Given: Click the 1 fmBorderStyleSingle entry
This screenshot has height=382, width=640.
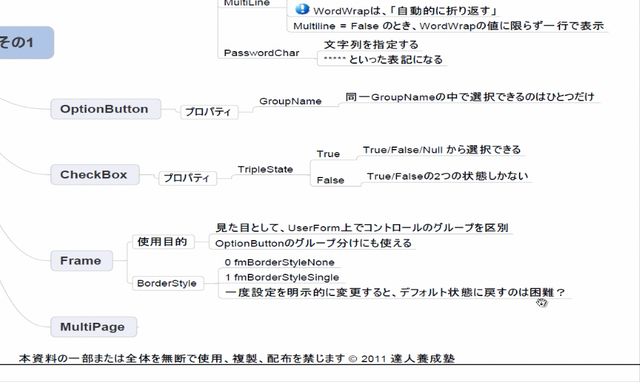Looking at the screenshot, I should 282,278.
